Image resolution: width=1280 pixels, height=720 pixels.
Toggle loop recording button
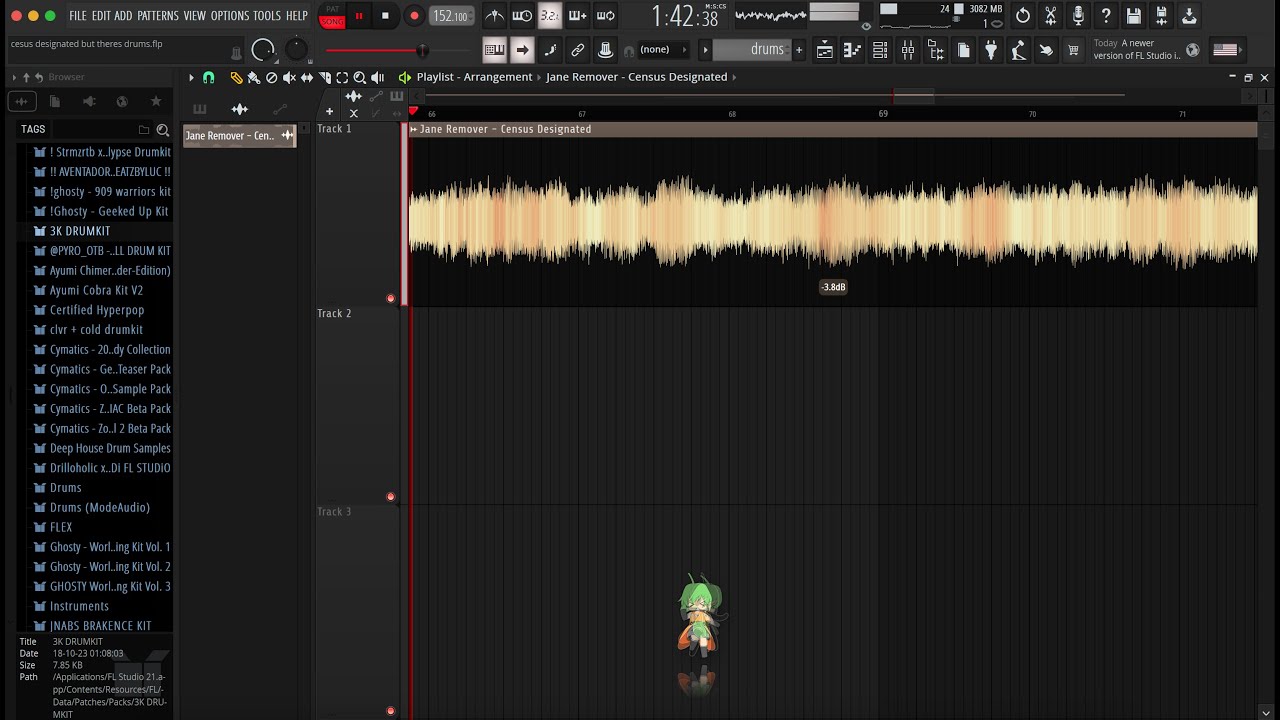pos(606,16)
